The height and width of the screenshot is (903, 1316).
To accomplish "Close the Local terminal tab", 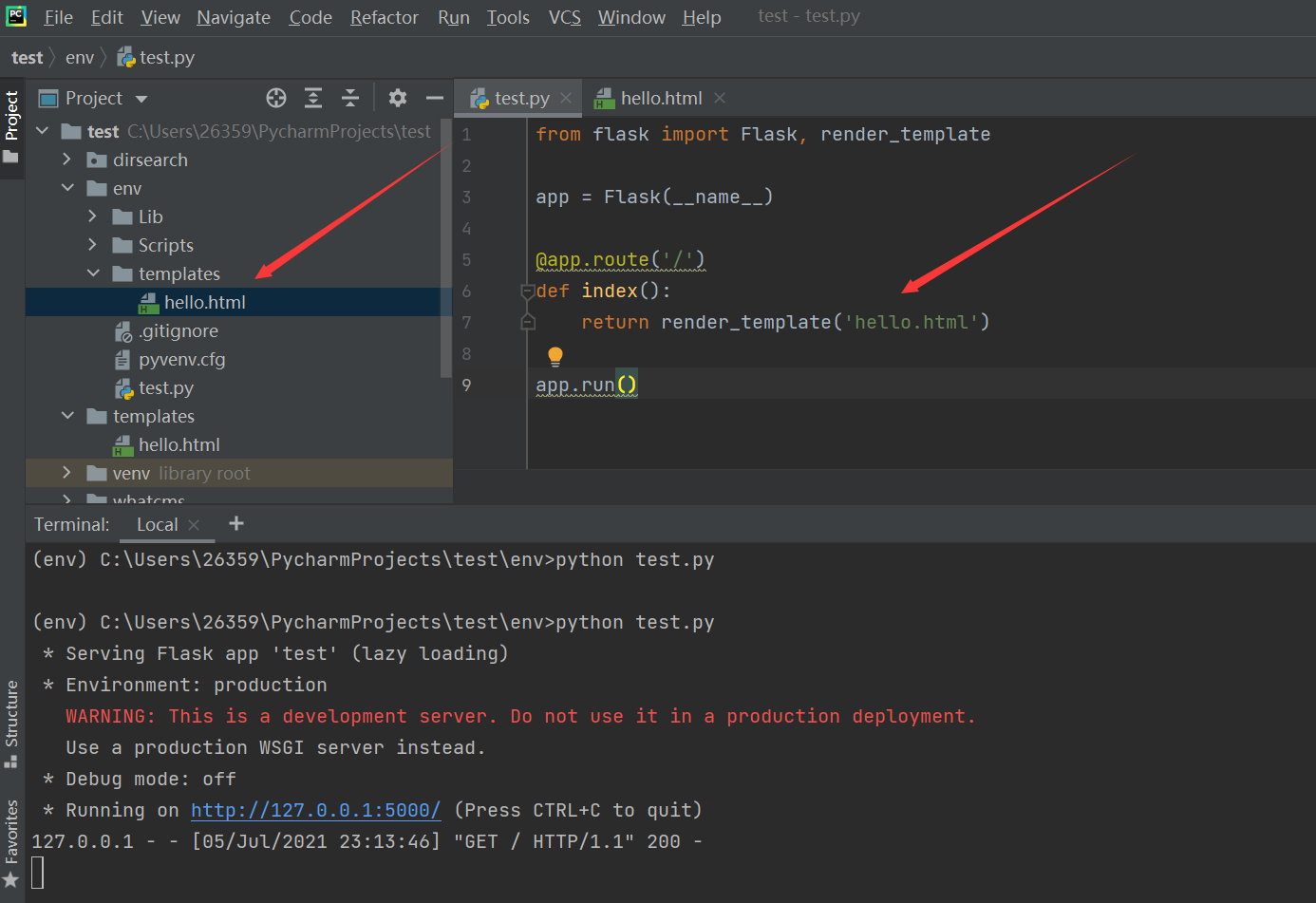I will click(194, 524).
